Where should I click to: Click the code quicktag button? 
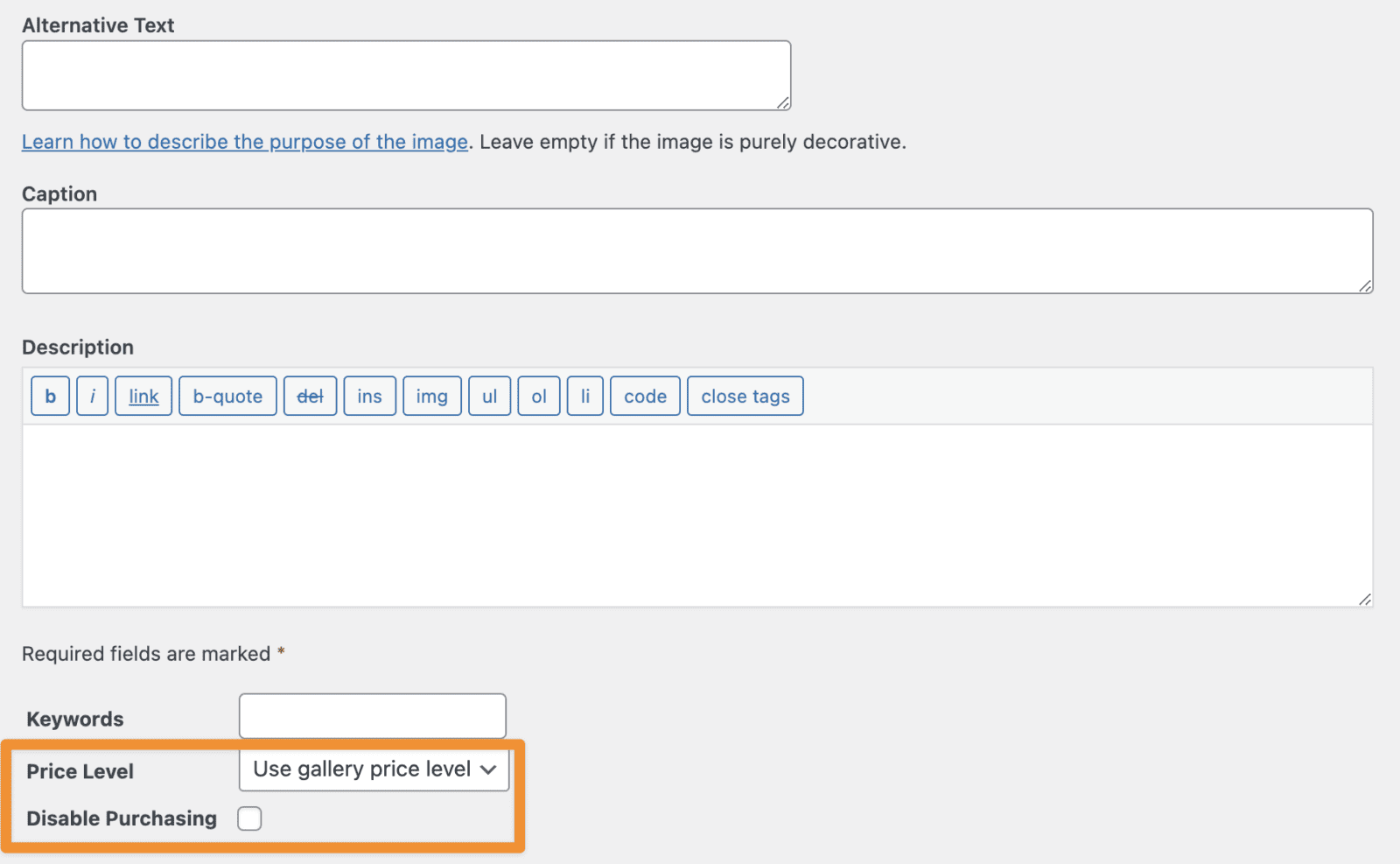[645, 396]
